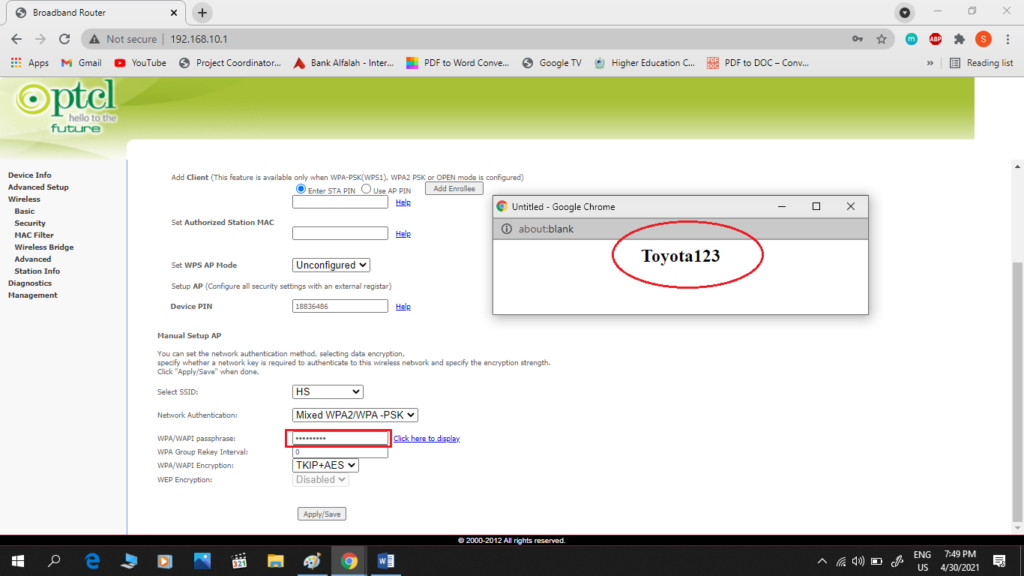Viewport: 1024px width, 576px height.
Task: Click the saved passwords key icon
Action: point(857,39)
